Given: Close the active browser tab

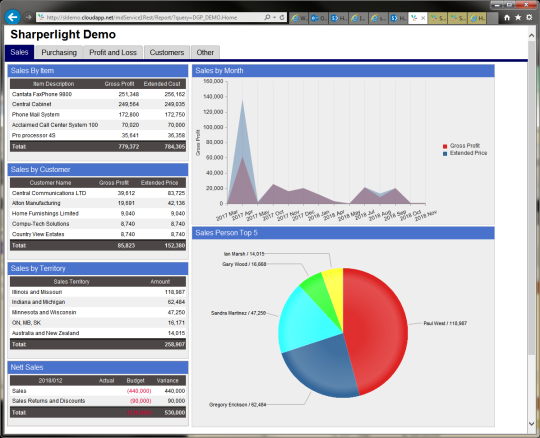Looking at the screenshot, I should click(x=423, y=18).
